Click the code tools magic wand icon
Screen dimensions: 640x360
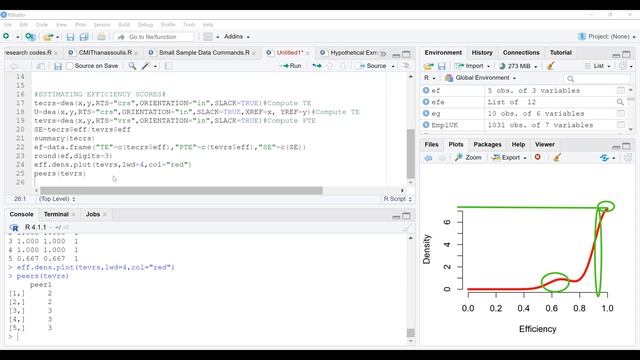[x=146, y=66]
